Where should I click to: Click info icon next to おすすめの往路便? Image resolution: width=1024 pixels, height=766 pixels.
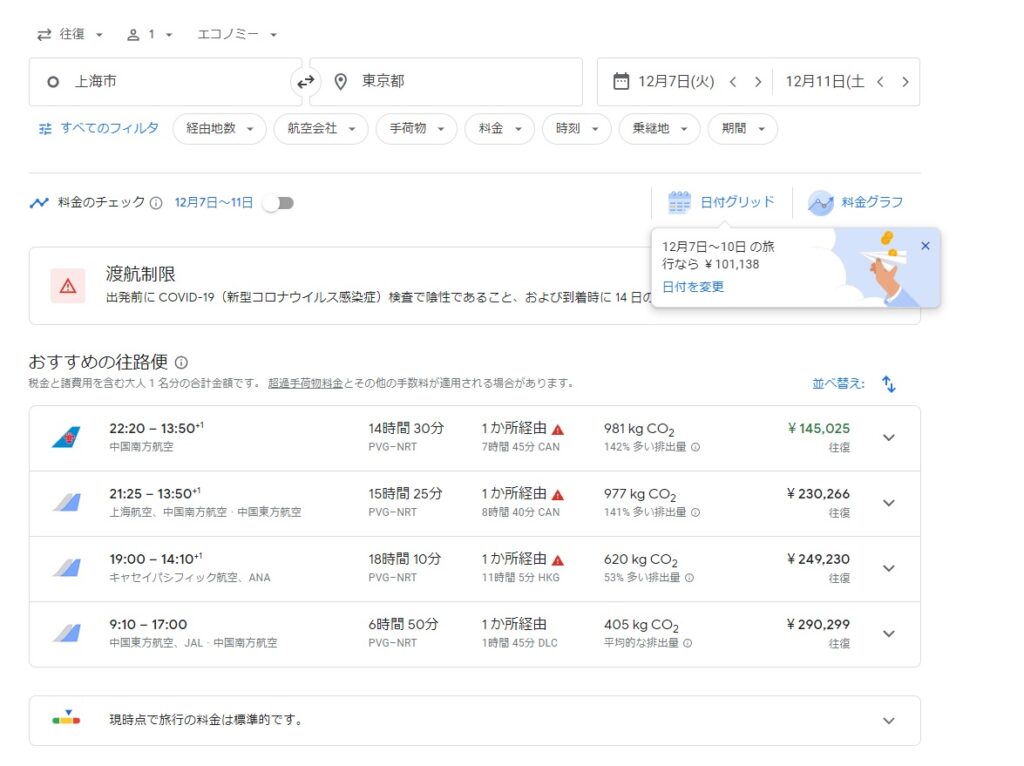(x=181, y=362)
